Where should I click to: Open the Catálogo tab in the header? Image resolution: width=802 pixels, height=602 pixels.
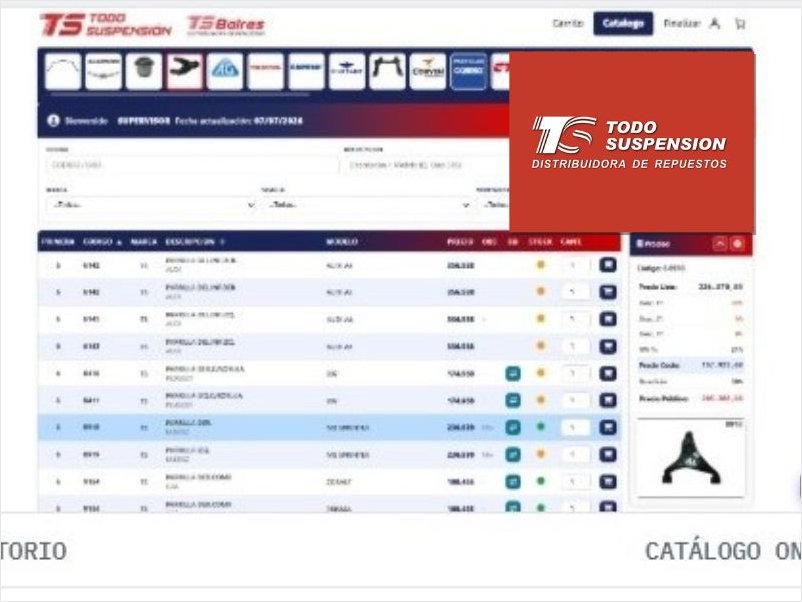click(622, 24)
